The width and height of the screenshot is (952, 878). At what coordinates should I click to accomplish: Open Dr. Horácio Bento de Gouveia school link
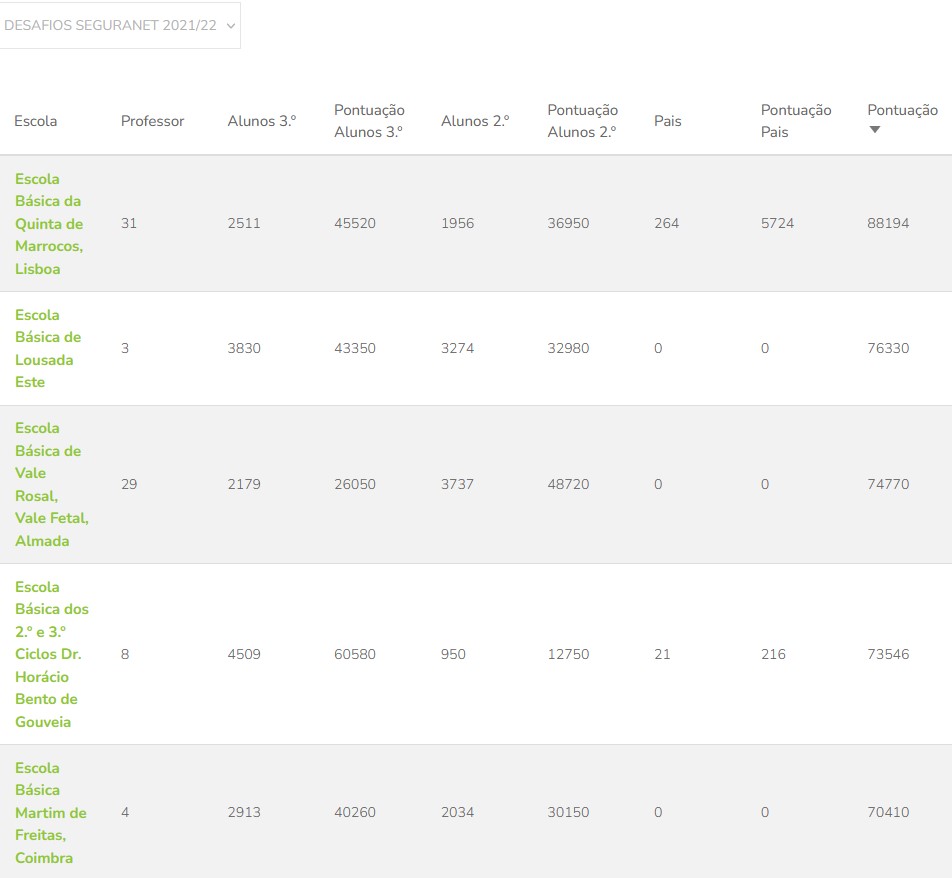(52, 654)
